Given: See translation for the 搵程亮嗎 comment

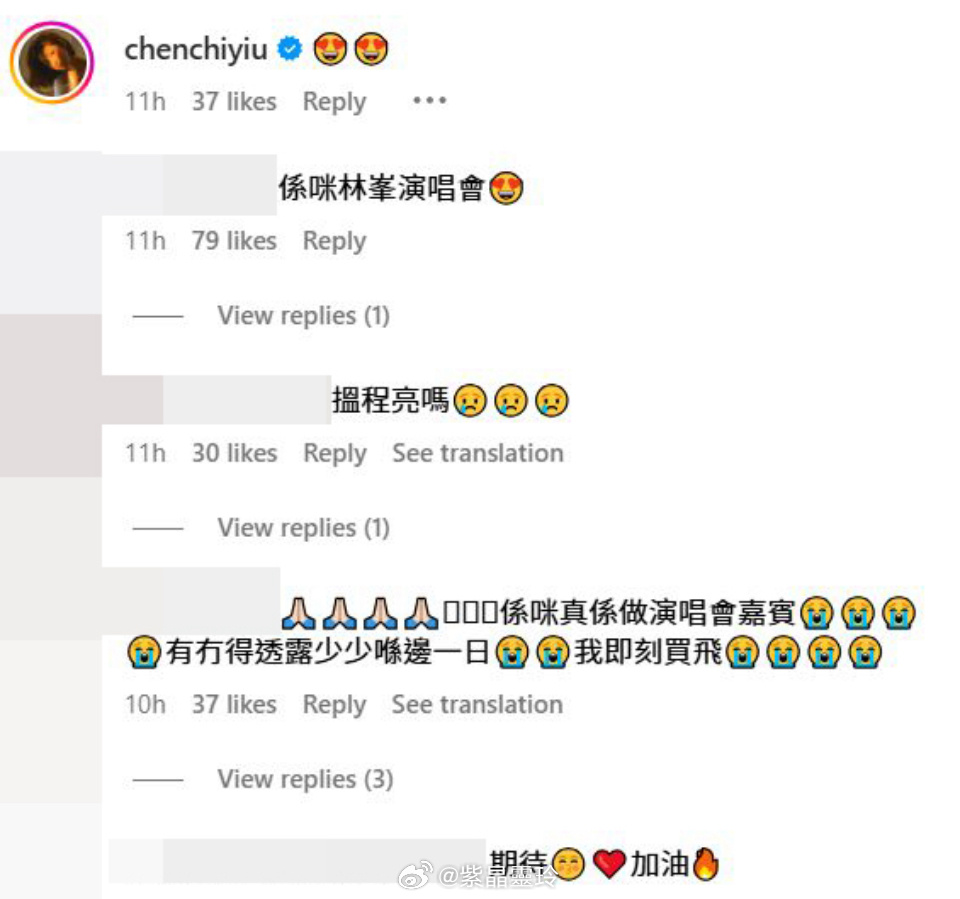Looking at the screenshot, I should pos(478,453).
